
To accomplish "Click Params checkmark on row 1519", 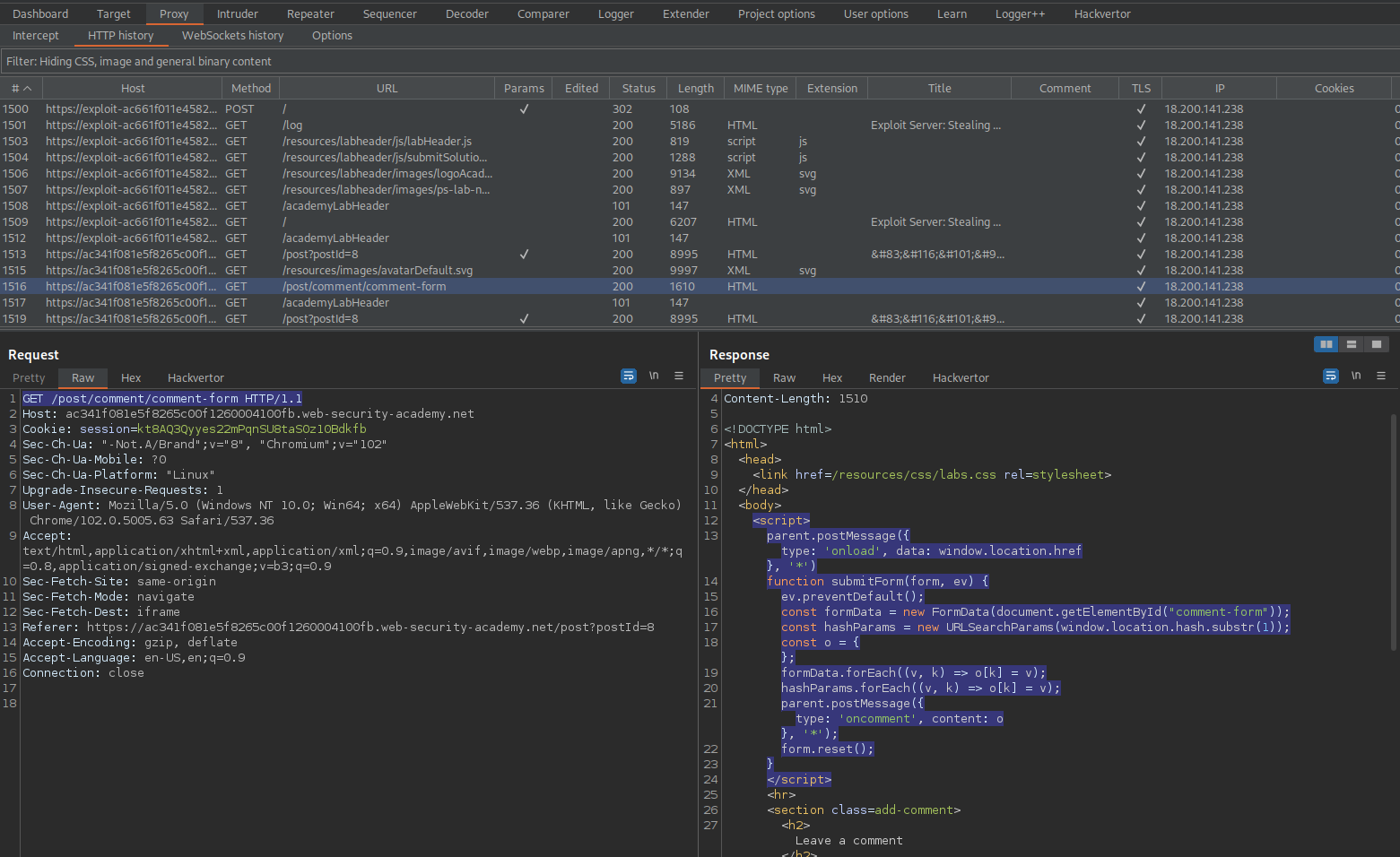I will pyautogui.click(x=524, y=318).
